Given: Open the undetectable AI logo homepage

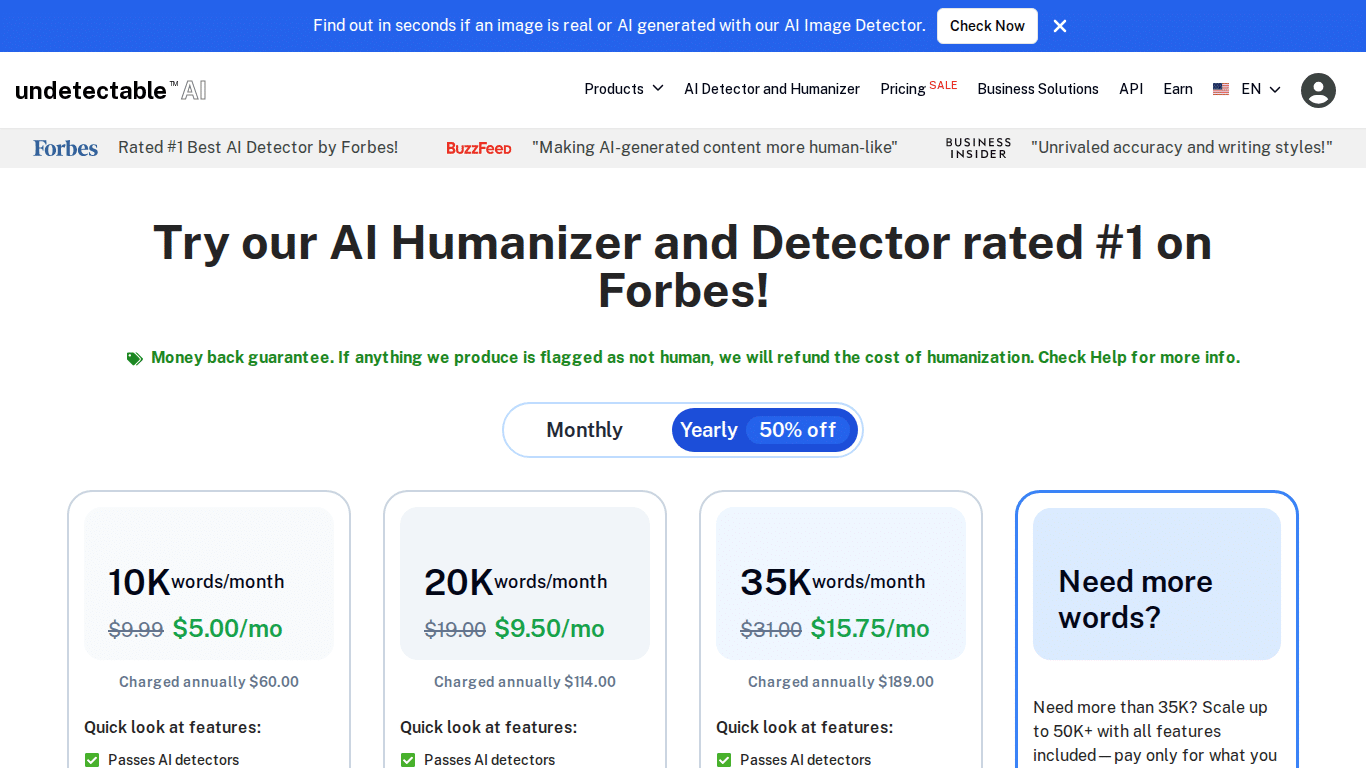Looking at the screenshot, I should (111, 90).
